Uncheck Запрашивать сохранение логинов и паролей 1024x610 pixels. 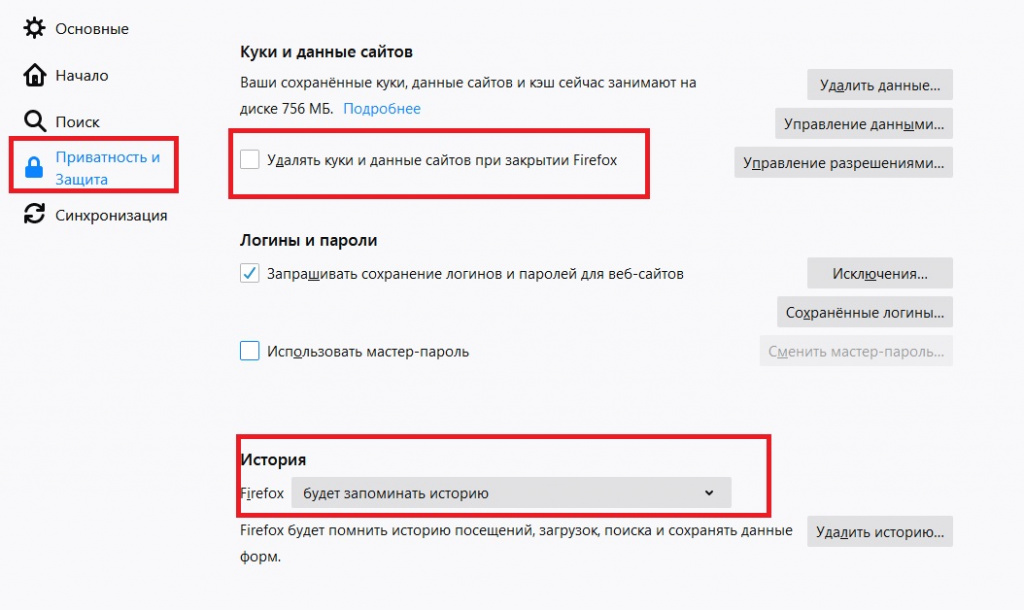(x=249, y=273)
